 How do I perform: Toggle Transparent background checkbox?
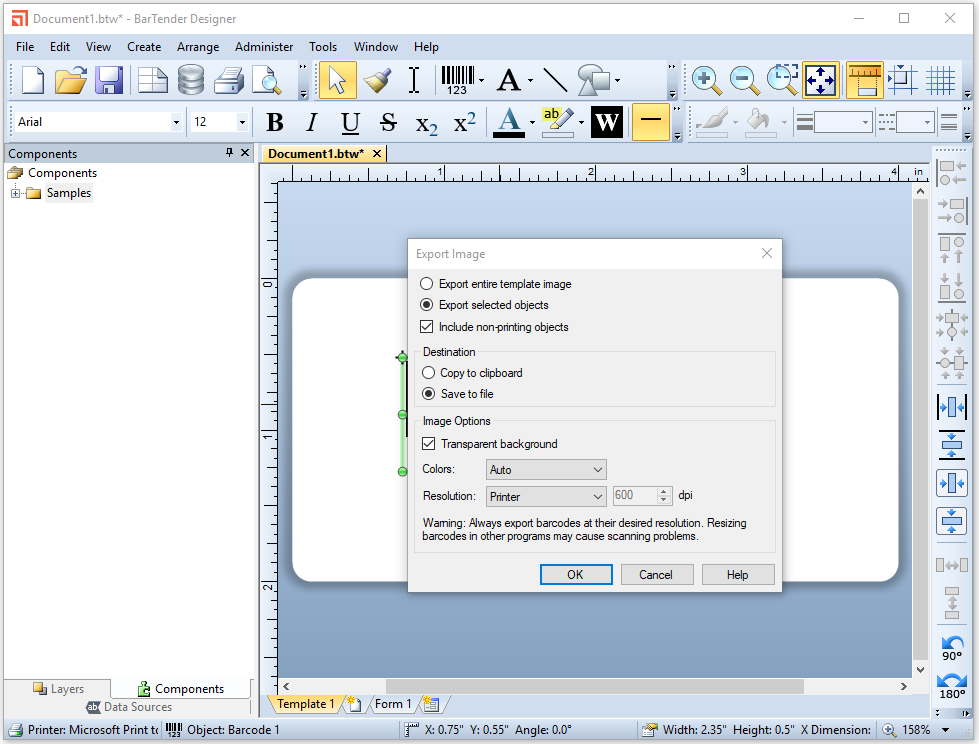[x=490, y=444]
